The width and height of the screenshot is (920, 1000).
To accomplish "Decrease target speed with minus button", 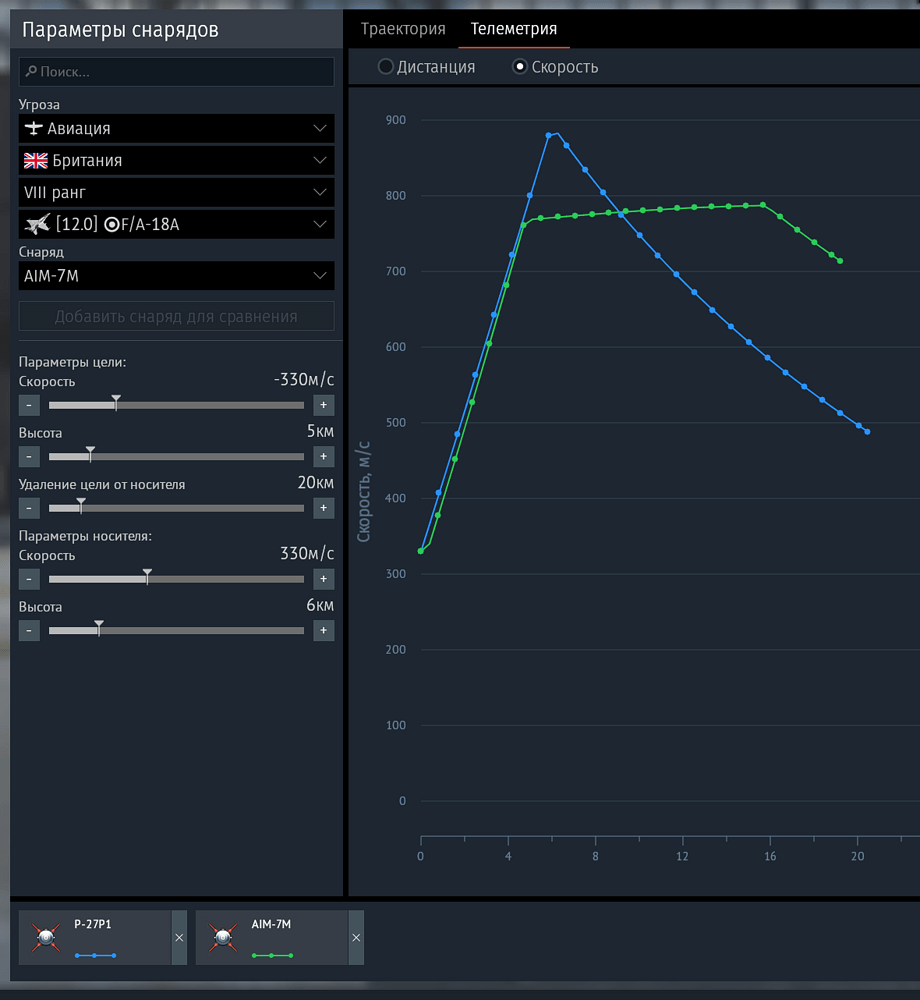I will tap(29, 405).
